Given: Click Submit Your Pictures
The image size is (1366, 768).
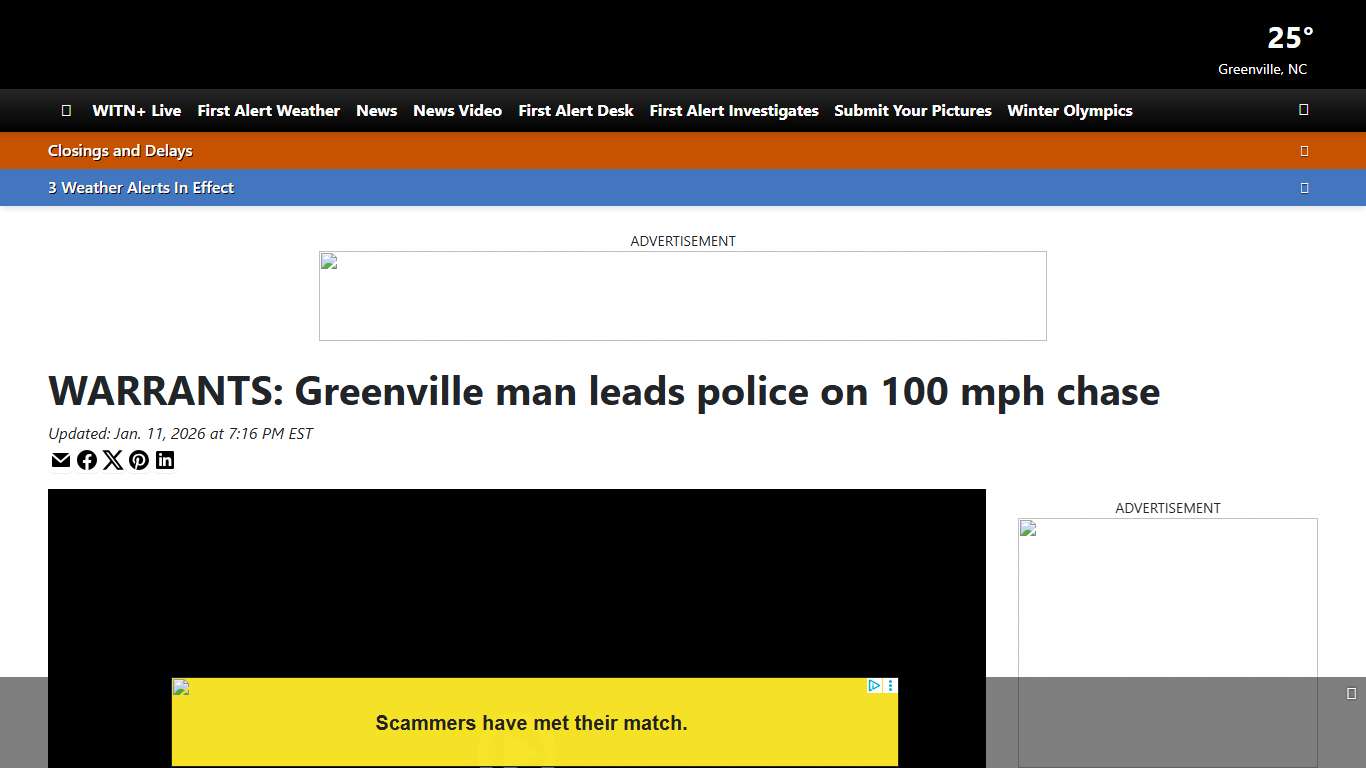Looking at the screenshot, I should point(912,111).
